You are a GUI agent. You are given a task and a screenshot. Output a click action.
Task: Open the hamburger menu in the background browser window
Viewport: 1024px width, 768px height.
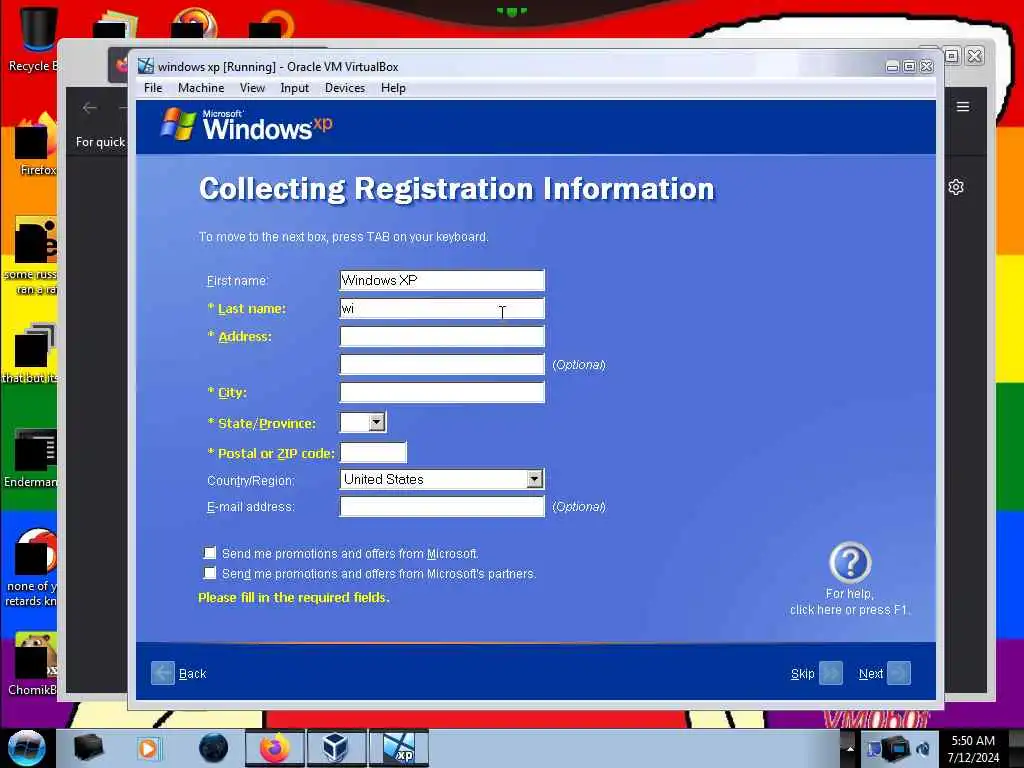(x=963, y=106)
